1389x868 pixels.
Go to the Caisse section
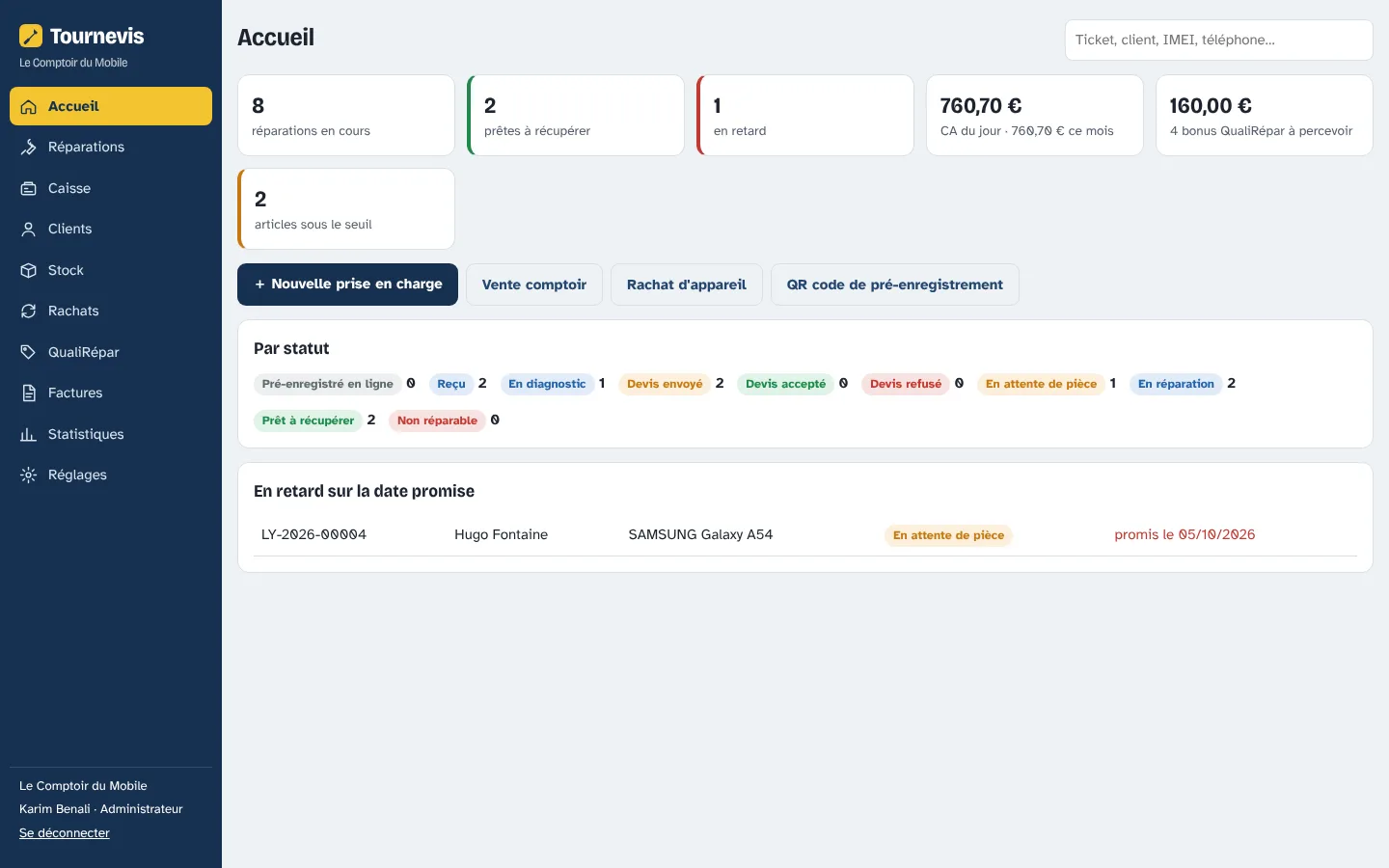(x=111, y=188)
